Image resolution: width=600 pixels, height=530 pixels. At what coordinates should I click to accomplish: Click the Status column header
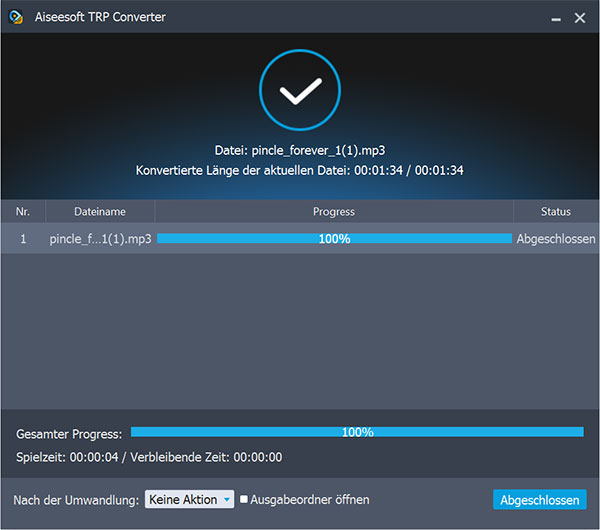556,212
